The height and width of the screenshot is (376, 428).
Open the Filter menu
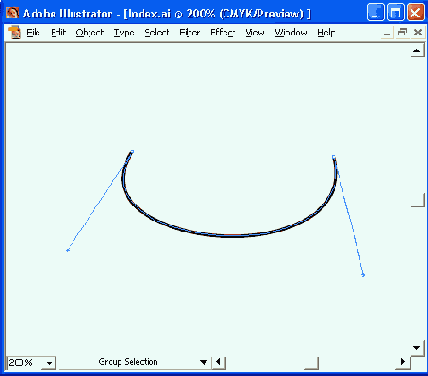[190, 33]
